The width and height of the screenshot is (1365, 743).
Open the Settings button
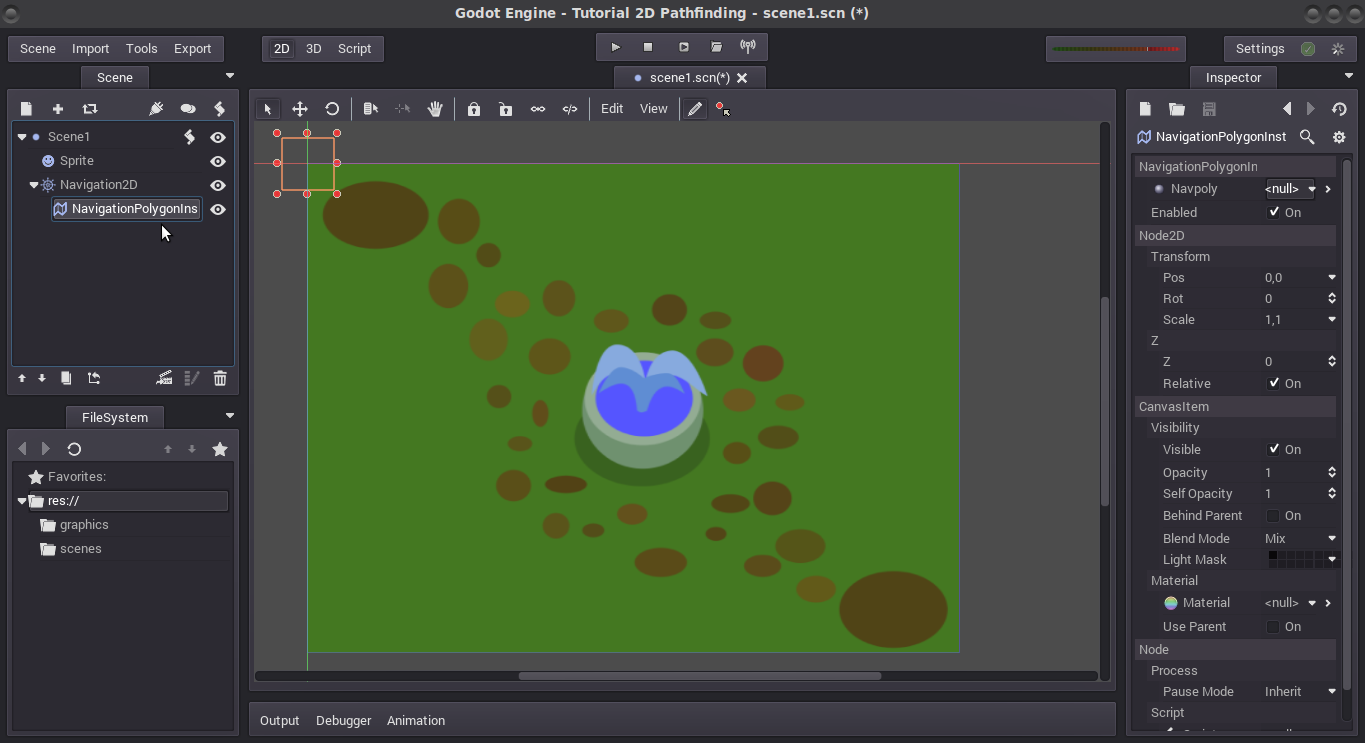point(1260,48)
